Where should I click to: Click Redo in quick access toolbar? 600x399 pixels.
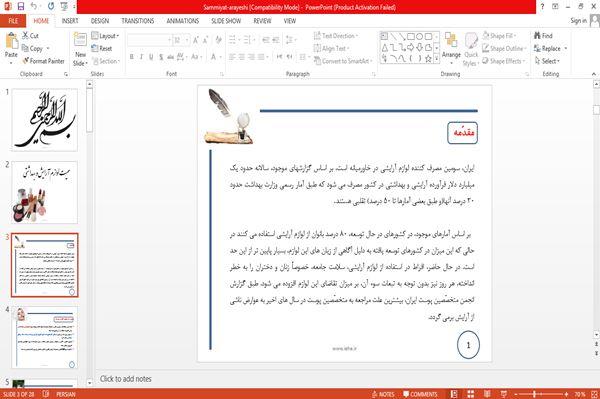51,6
